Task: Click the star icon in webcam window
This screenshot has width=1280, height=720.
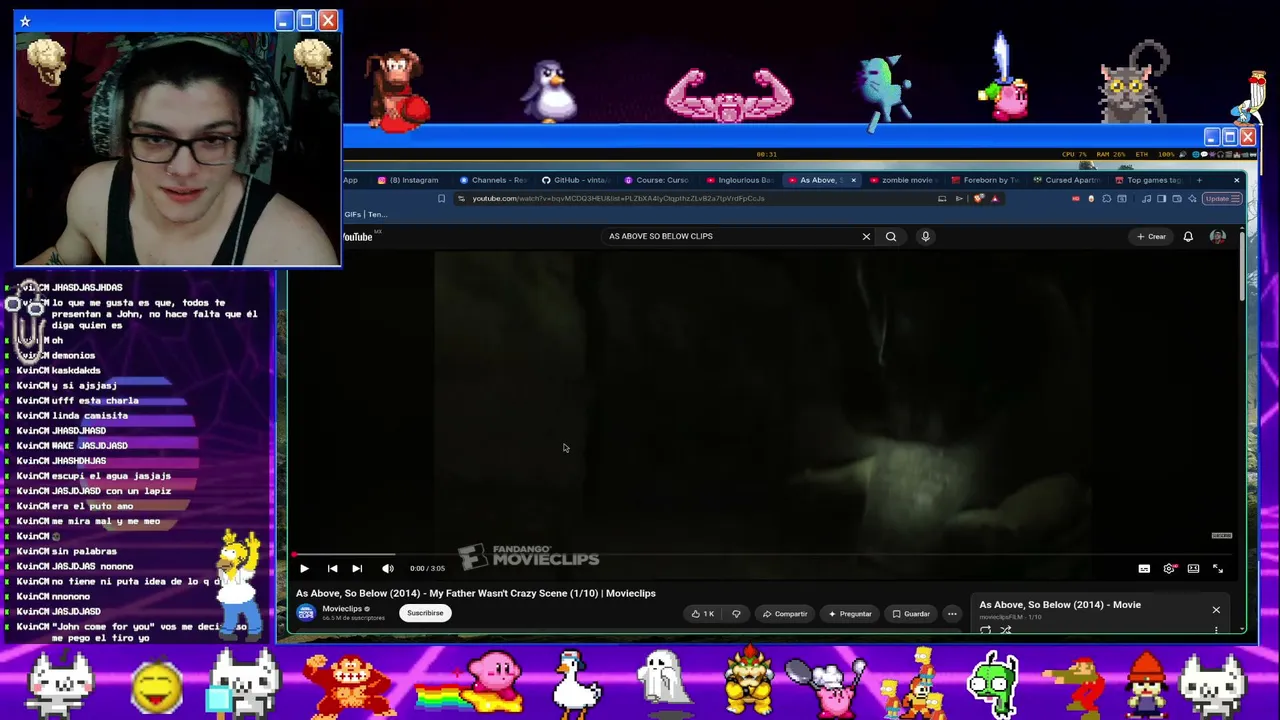Action: pyautogui.click(x=25, y=21)
